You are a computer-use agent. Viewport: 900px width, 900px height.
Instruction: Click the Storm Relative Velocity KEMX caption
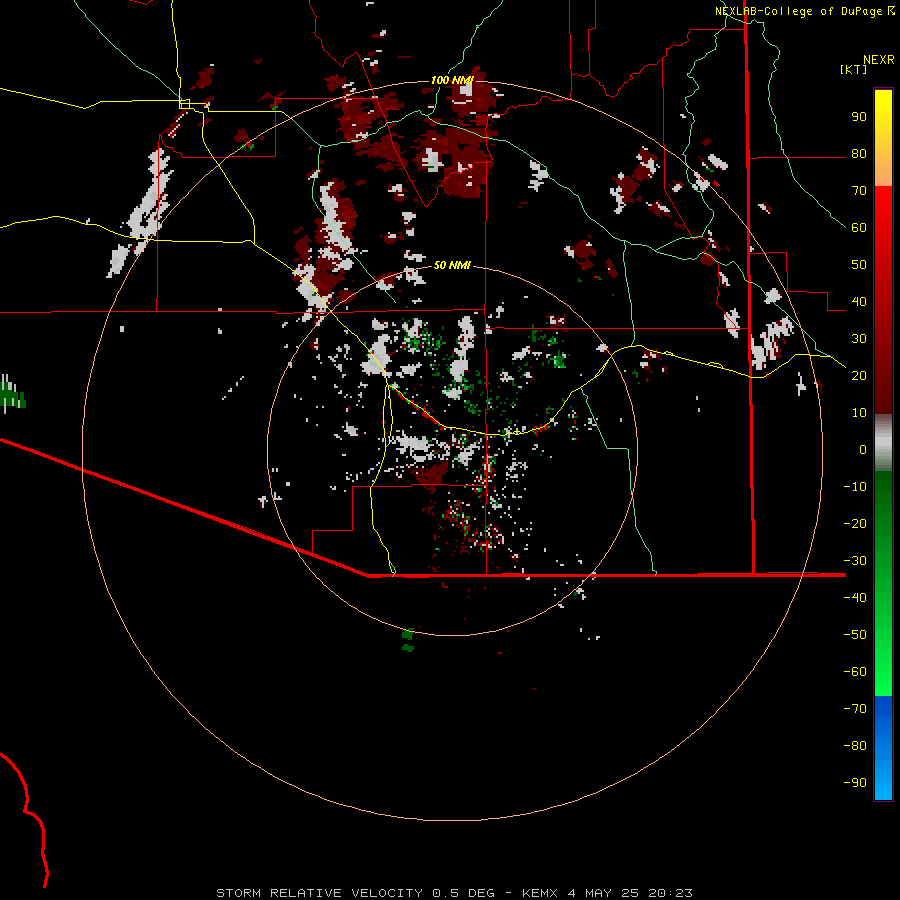(454, 893)
